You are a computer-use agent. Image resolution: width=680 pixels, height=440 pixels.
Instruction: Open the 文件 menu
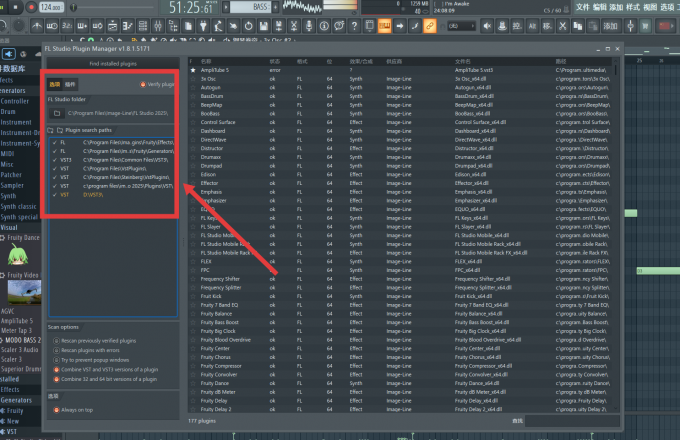(x=583, y=7)
